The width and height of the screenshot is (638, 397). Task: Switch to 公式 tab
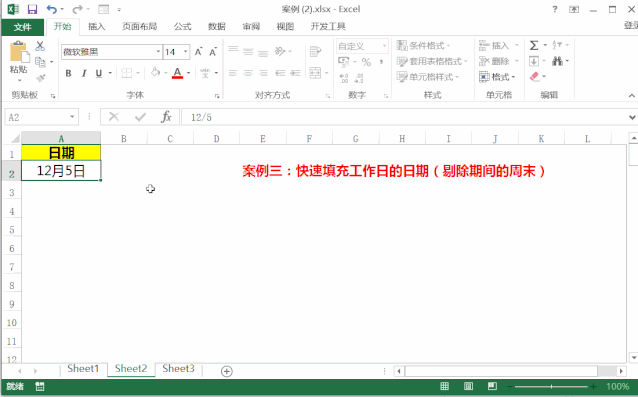(182, 26)
